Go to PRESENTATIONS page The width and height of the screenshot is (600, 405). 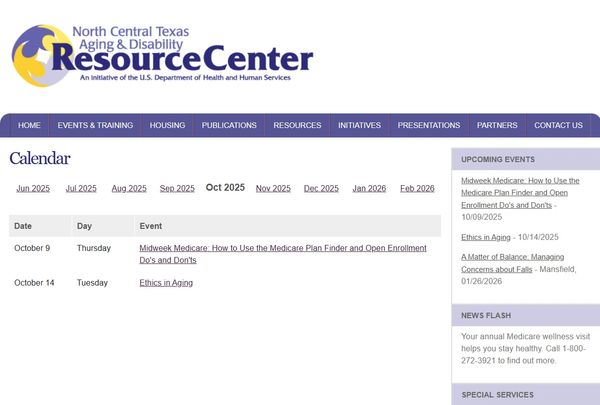429,125
